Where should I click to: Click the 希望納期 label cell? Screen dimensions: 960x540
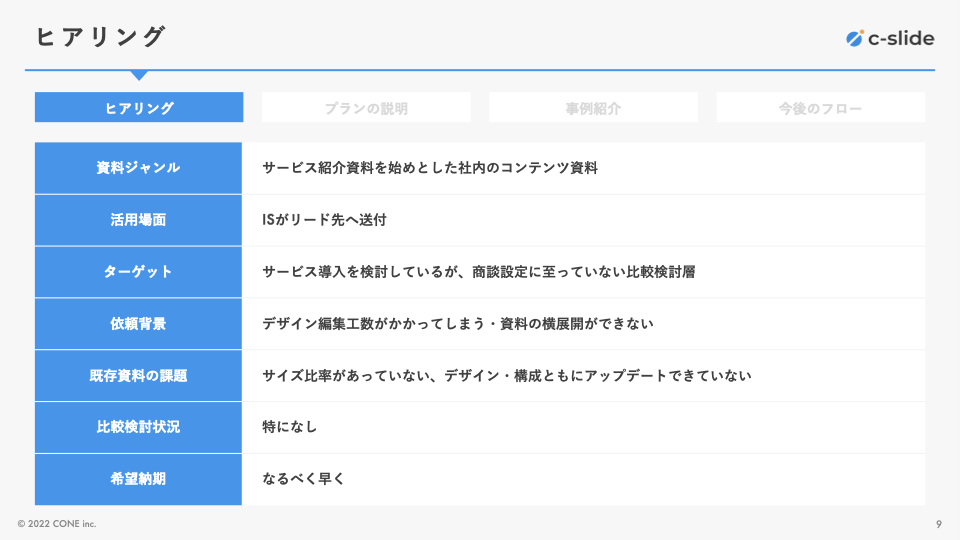click(x=139, y=479)
